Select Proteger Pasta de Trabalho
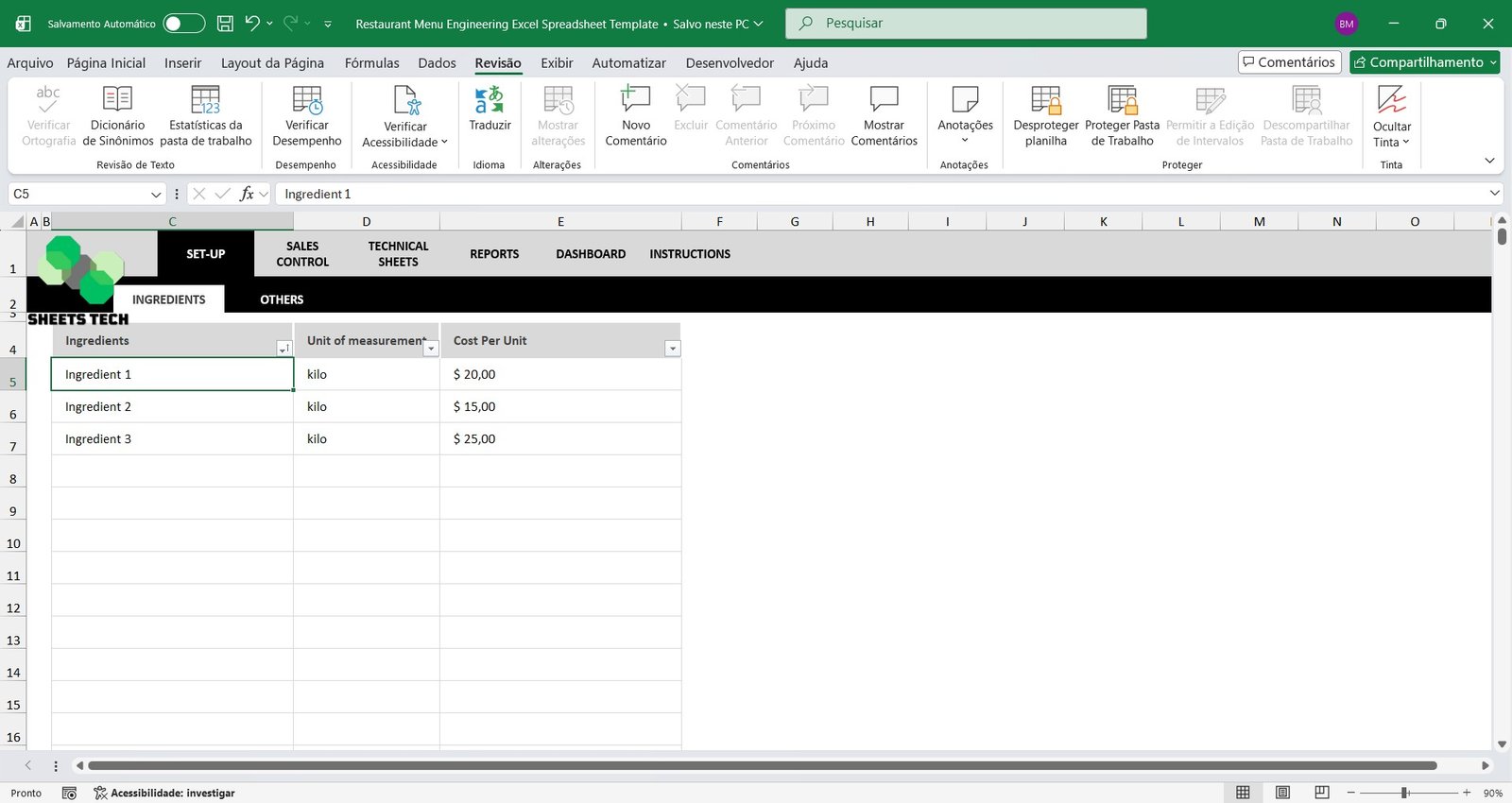 1122,115
